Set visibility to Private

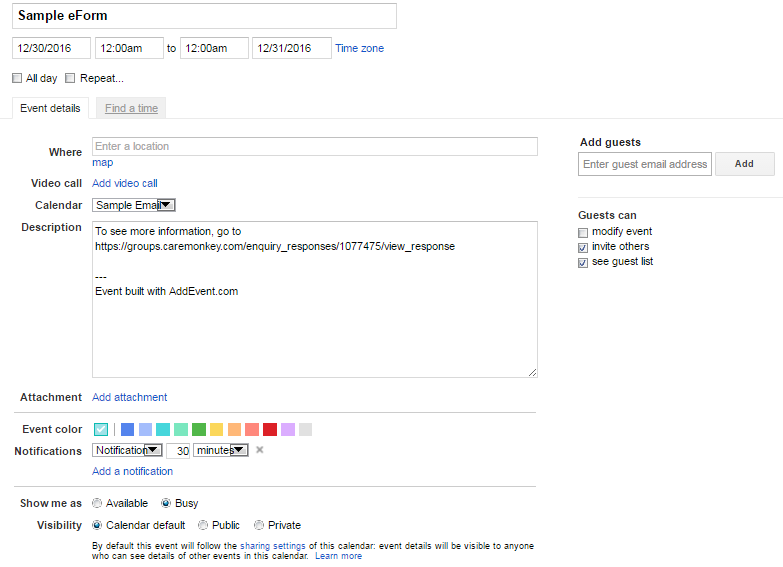259,525
